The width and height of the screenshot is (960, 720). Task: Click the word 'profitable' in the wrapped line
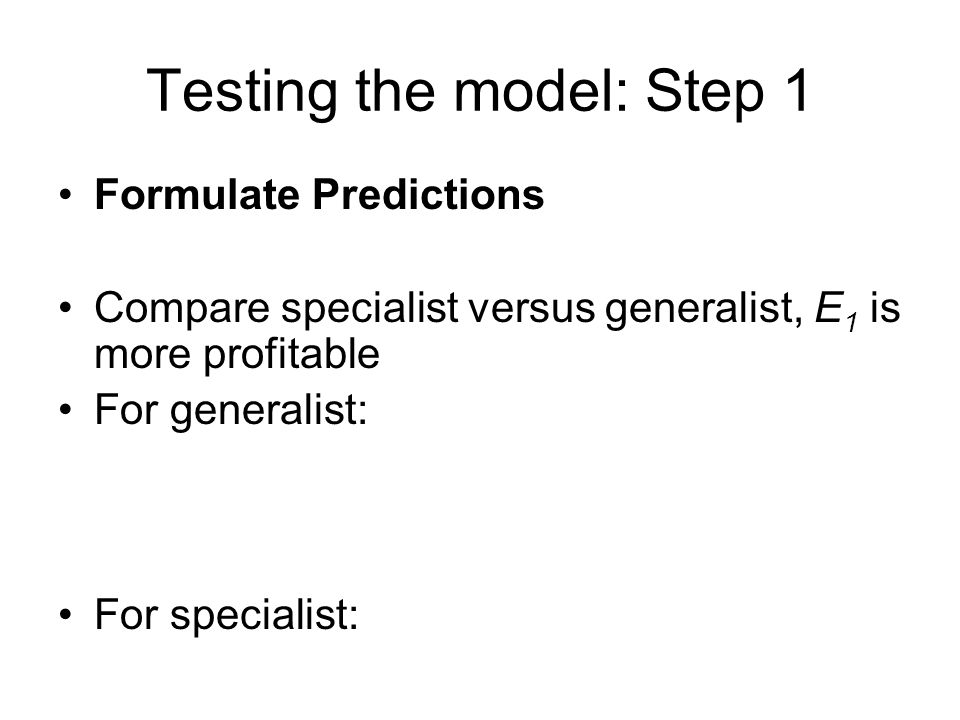click(291, 355)
